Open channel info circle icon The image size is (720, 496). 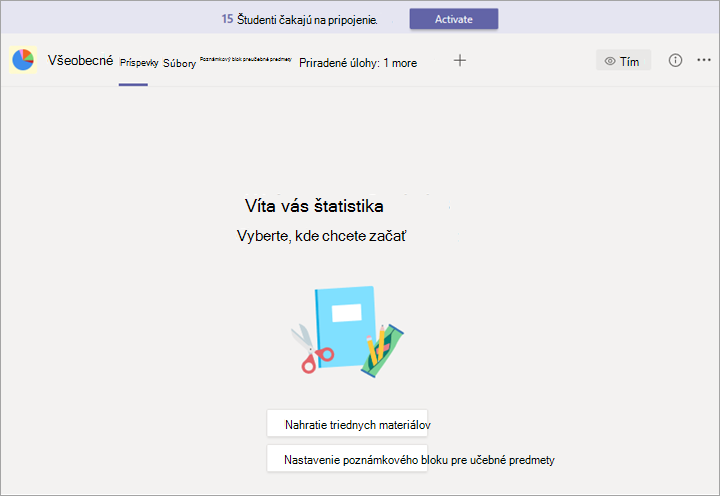point(675,60)
